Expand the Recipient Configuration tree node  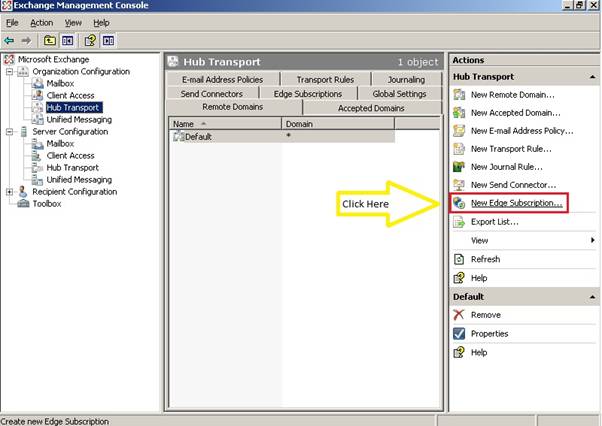click(x=10, y=192)
